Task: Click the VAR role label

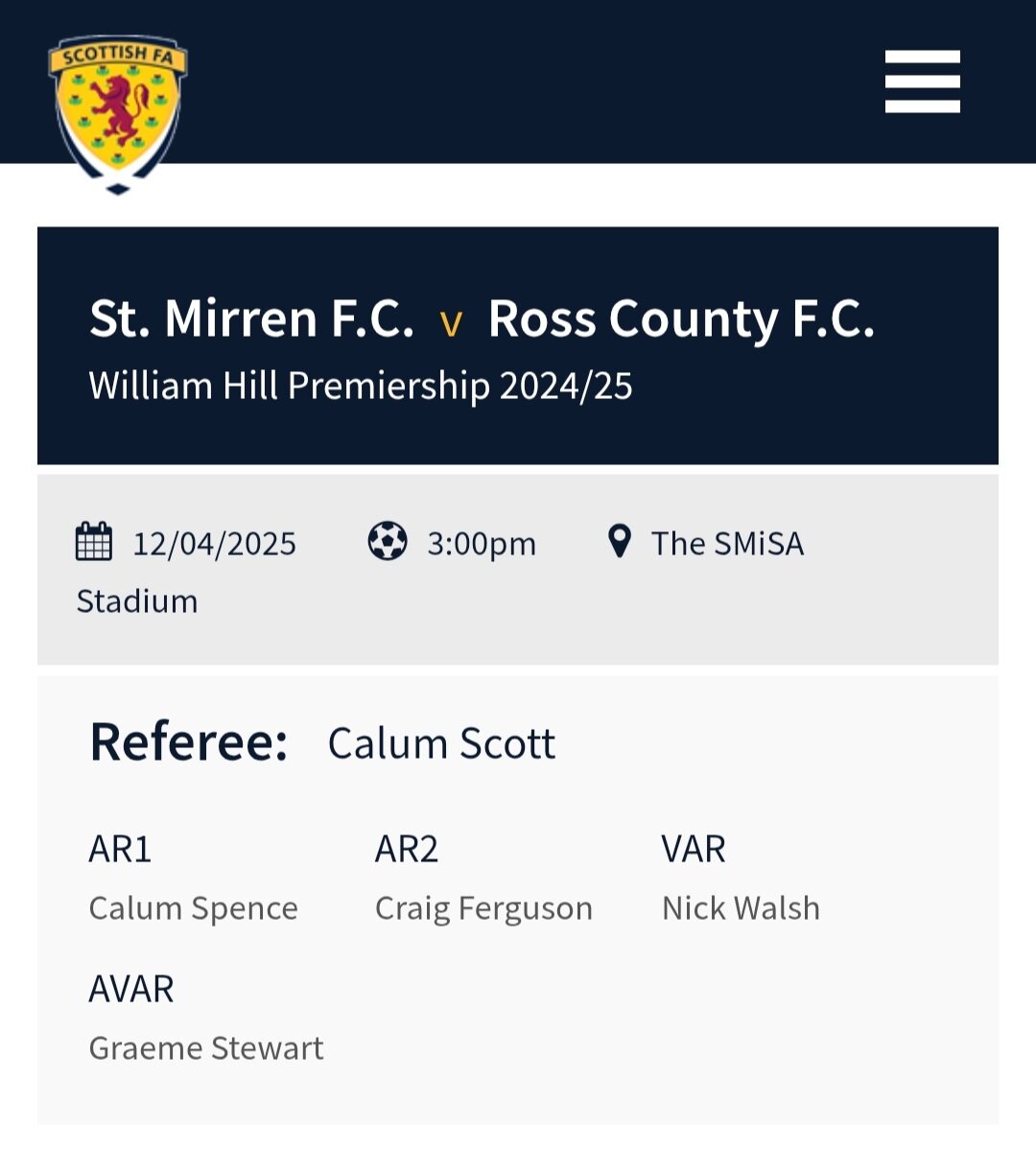Action: 694,850
